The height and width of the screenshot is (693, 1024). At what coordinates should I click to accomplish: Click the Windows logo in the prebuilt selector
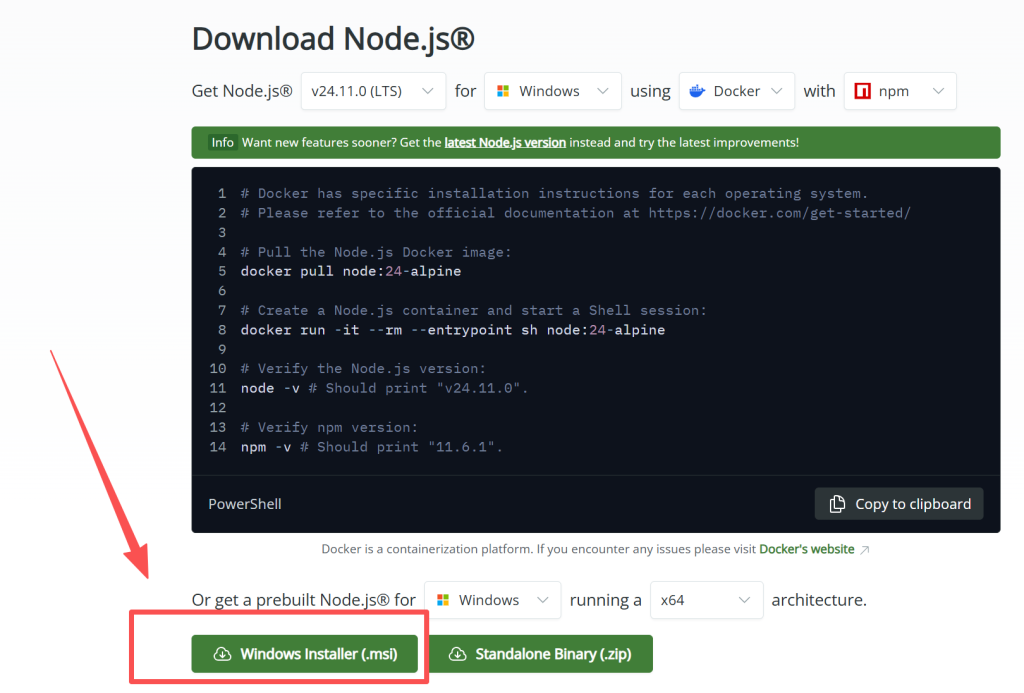(x=442, y=600)
